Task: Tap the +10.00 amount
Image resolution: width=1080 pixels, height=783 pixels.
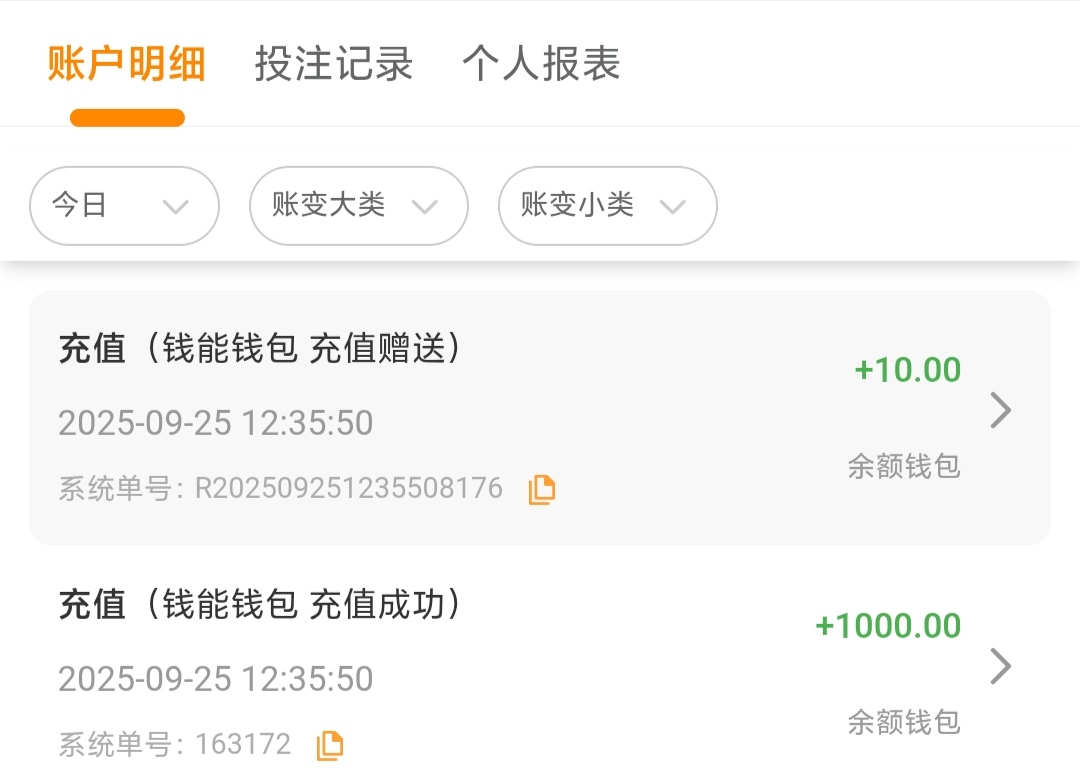Action: 907,370
